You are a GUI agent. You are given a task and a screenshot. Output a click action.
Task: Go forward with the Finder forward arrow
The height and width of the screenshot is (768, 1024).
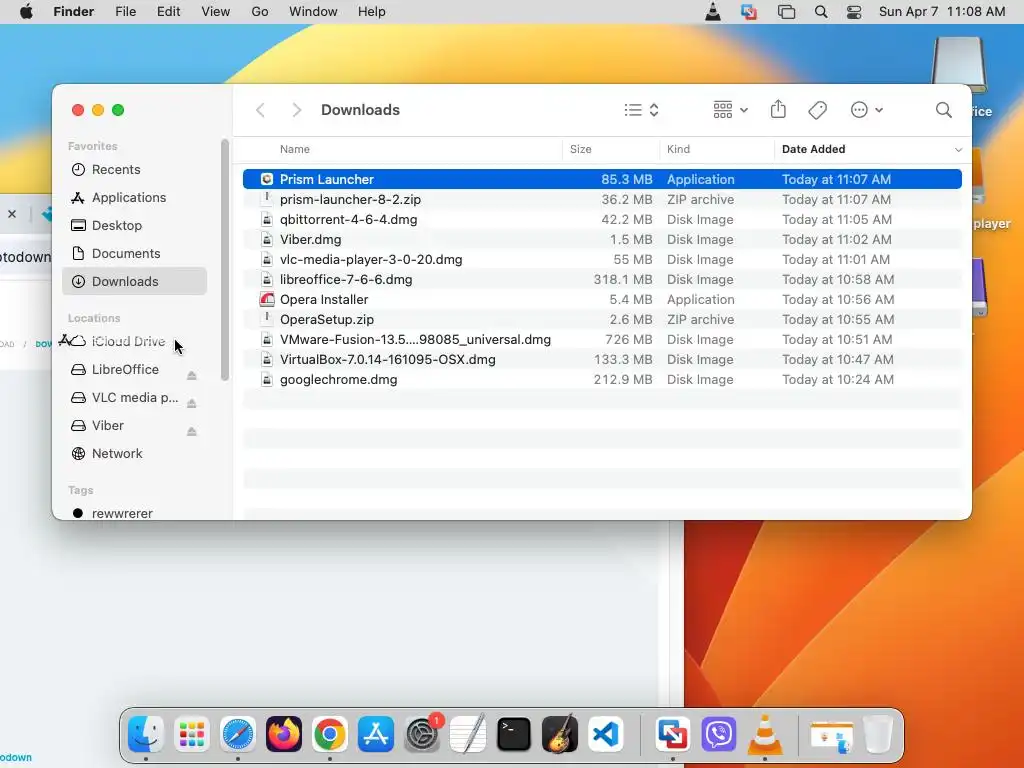[x=296, y=110]
